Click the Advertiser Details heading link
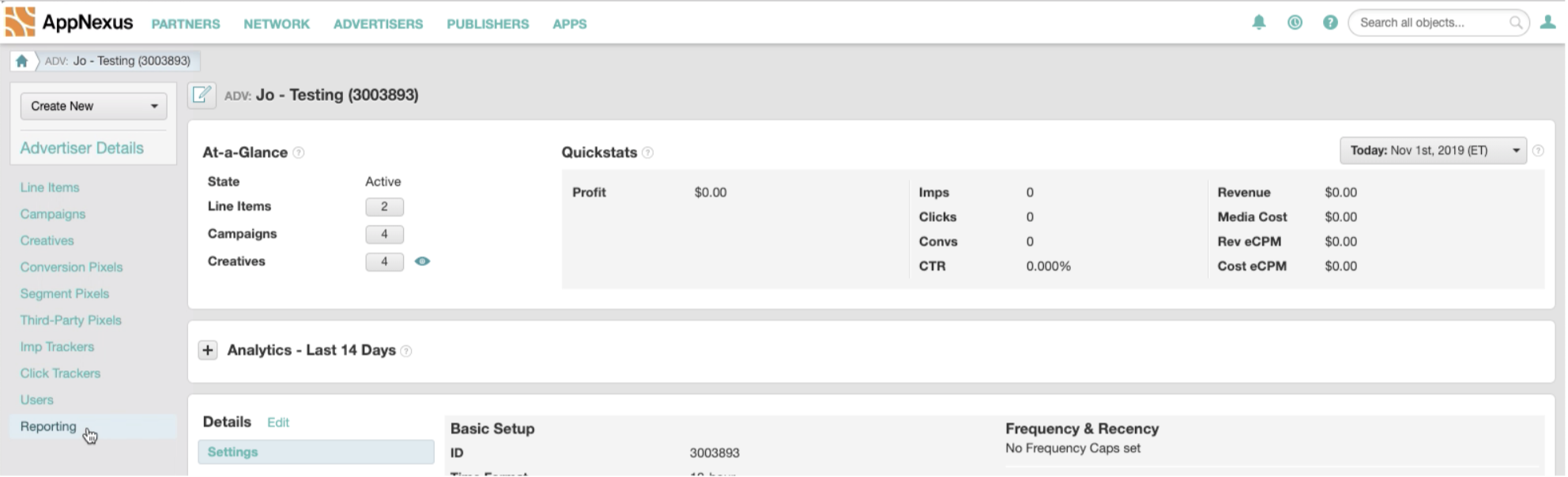 (x=82, y=148)
